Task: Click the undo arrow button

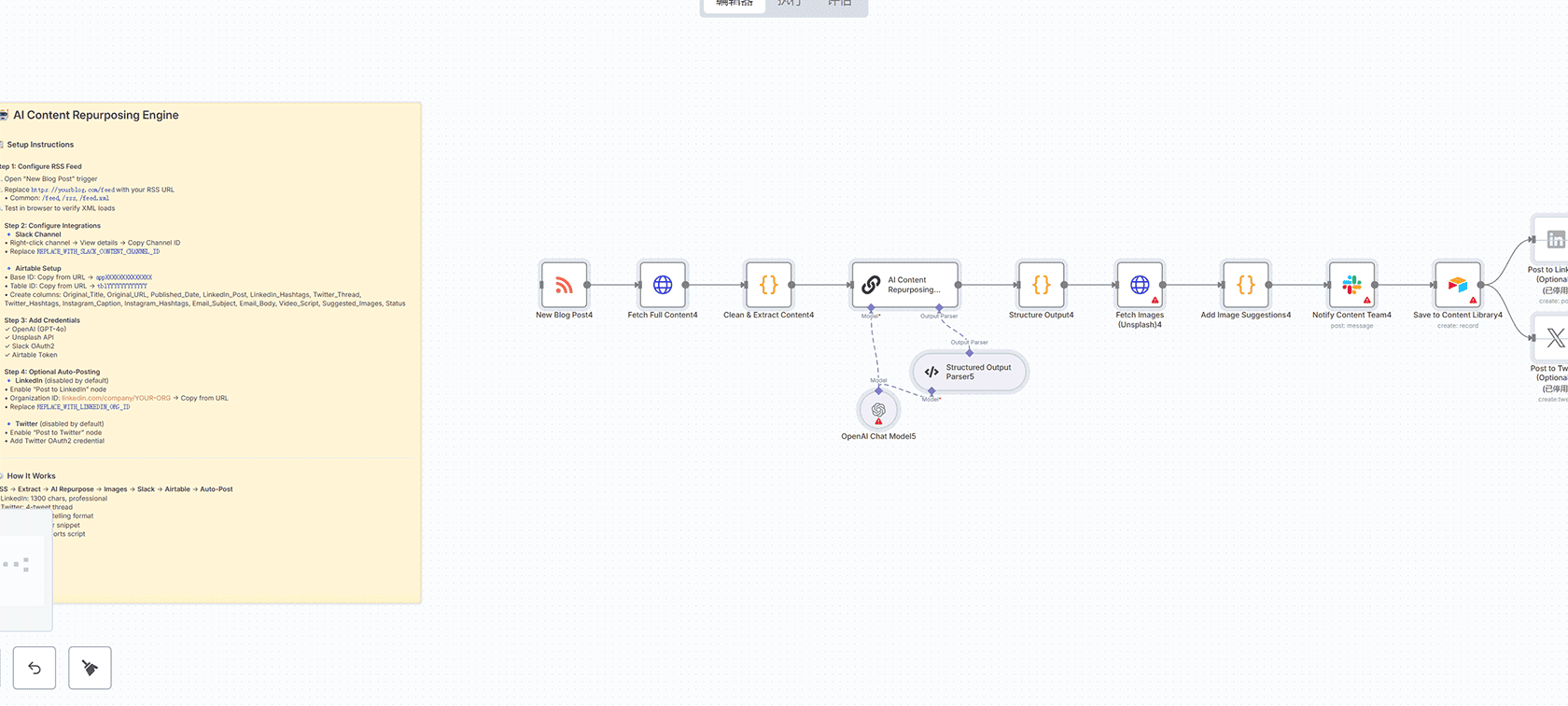Action: click(35, 668)
